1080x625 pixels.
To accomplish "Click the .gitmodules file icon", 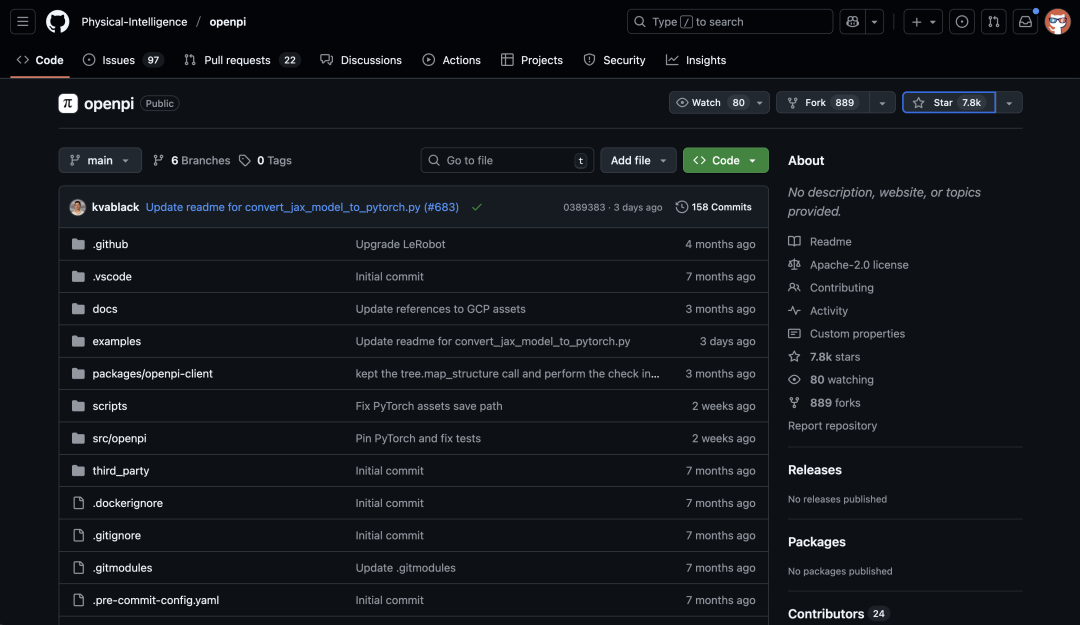I will click(x=79, y=568).
